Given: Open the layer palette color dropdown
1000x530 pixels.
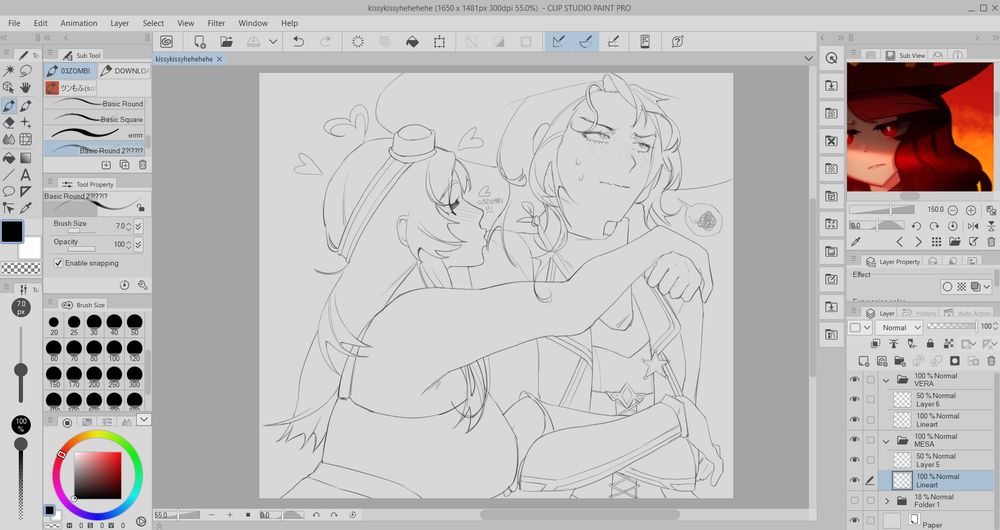Looking at the screenshot, I should click(x=860, y=327).
